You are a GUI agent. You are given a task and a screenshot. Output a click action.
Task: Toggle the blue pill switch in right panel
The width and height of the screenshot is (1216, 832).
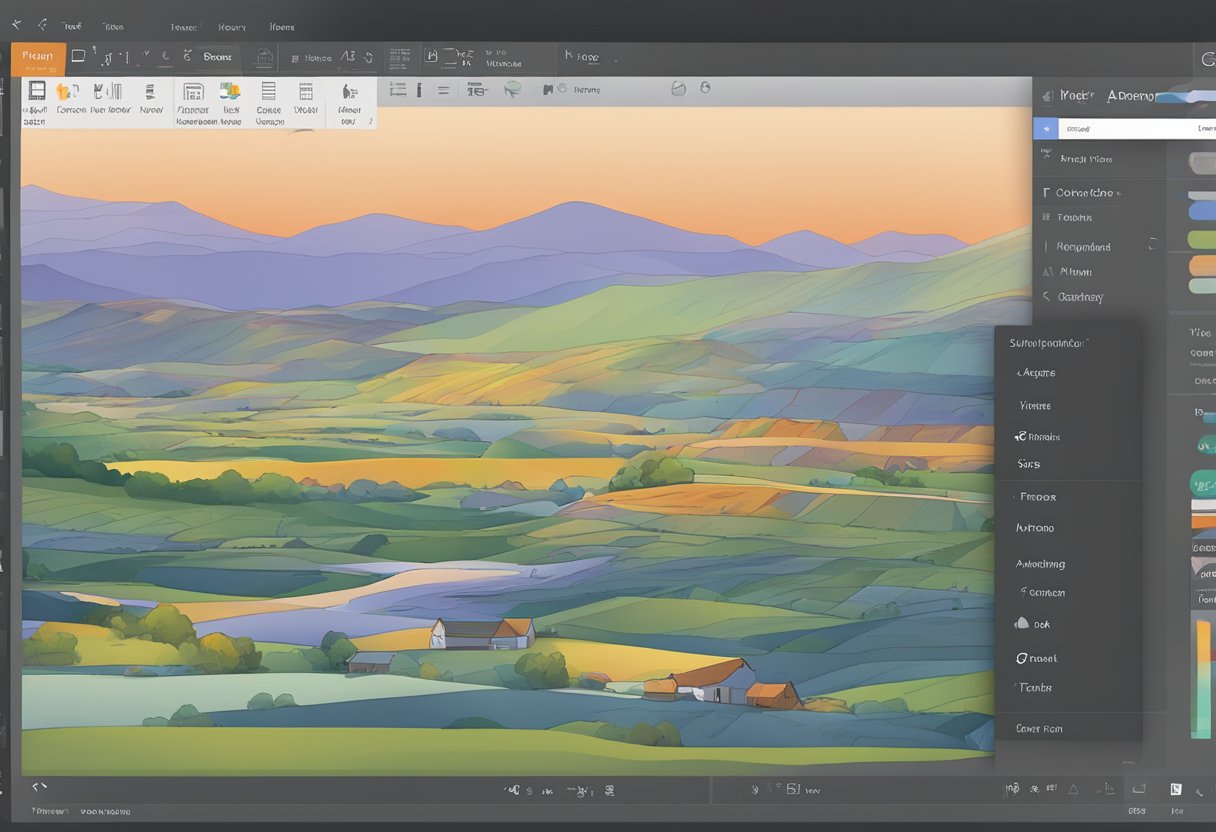[x=1201, y=211]
